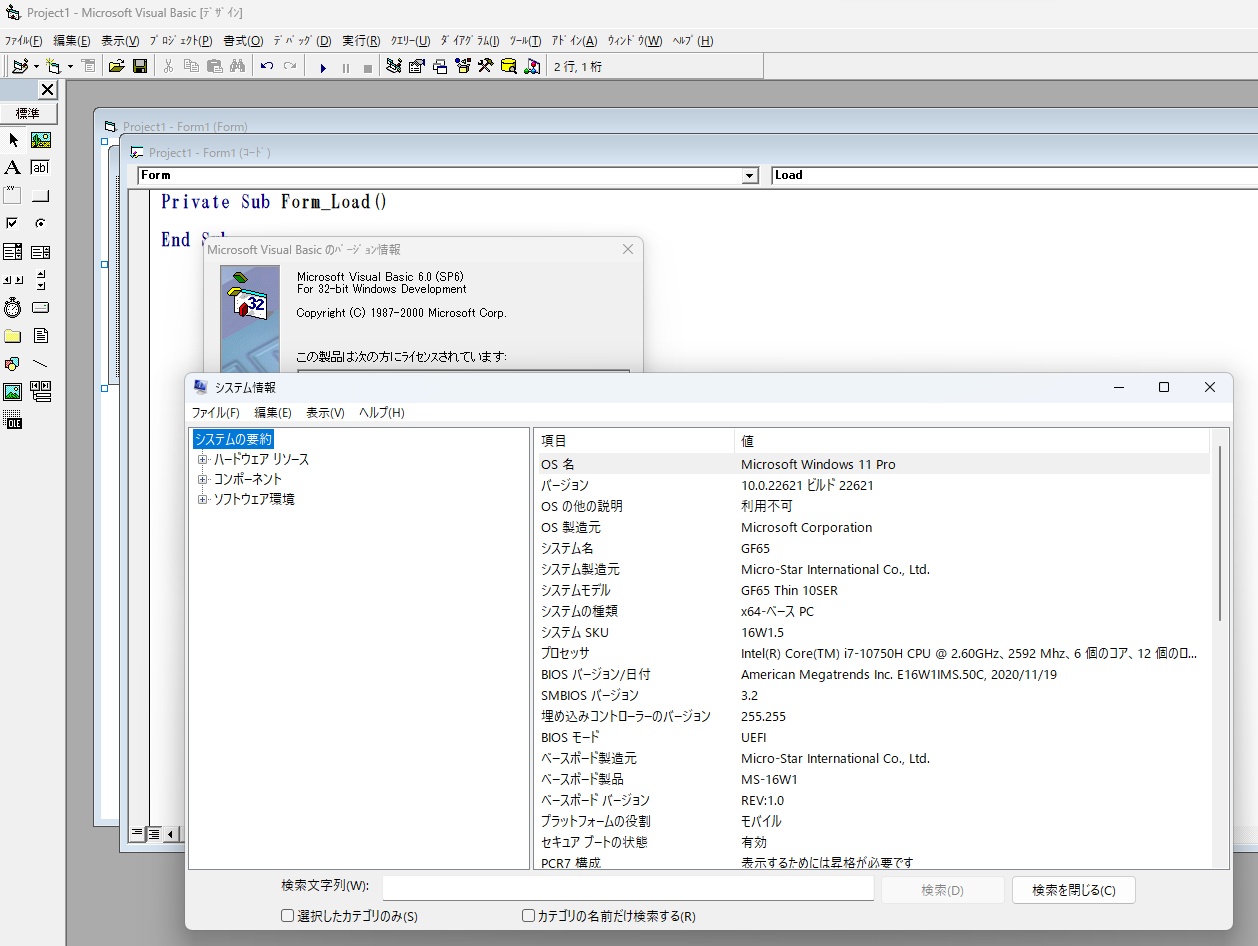1258x946 pixels.
Task: Open システム情報 表示(V) menu
Action: tap(325, 413)
